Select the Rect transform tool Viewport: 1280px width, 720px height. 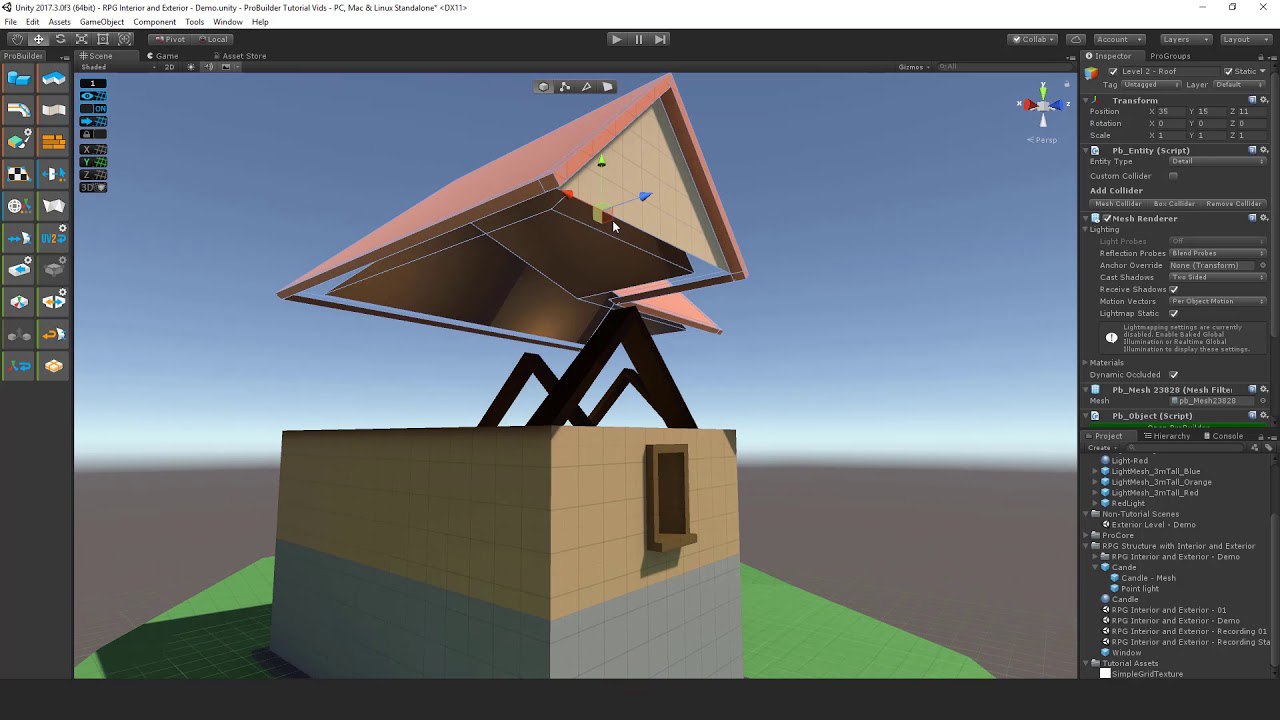103,39
